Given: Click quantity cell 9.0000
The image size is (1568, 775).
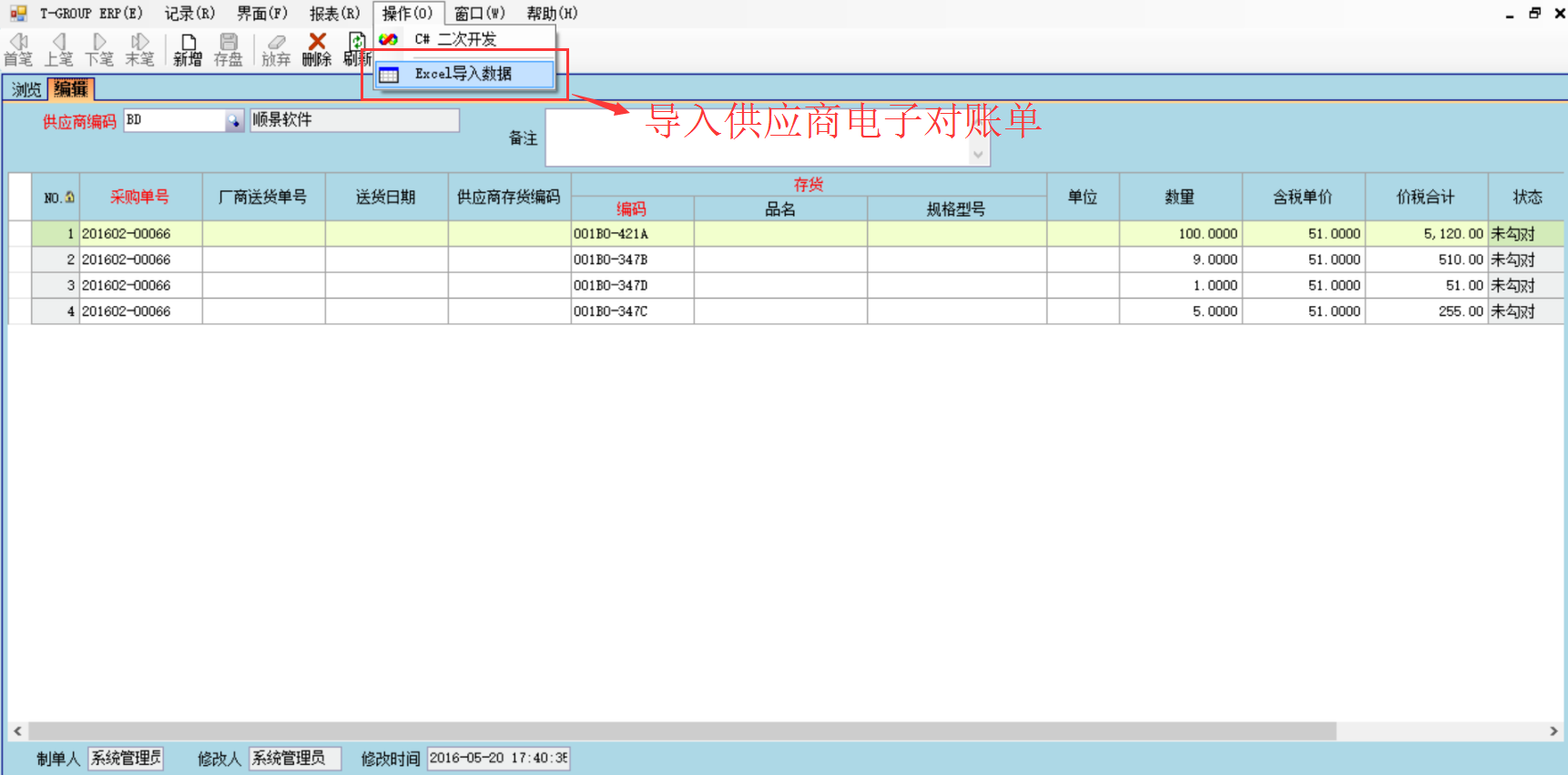Looking at the screenshot, I should click(1180, 260).
